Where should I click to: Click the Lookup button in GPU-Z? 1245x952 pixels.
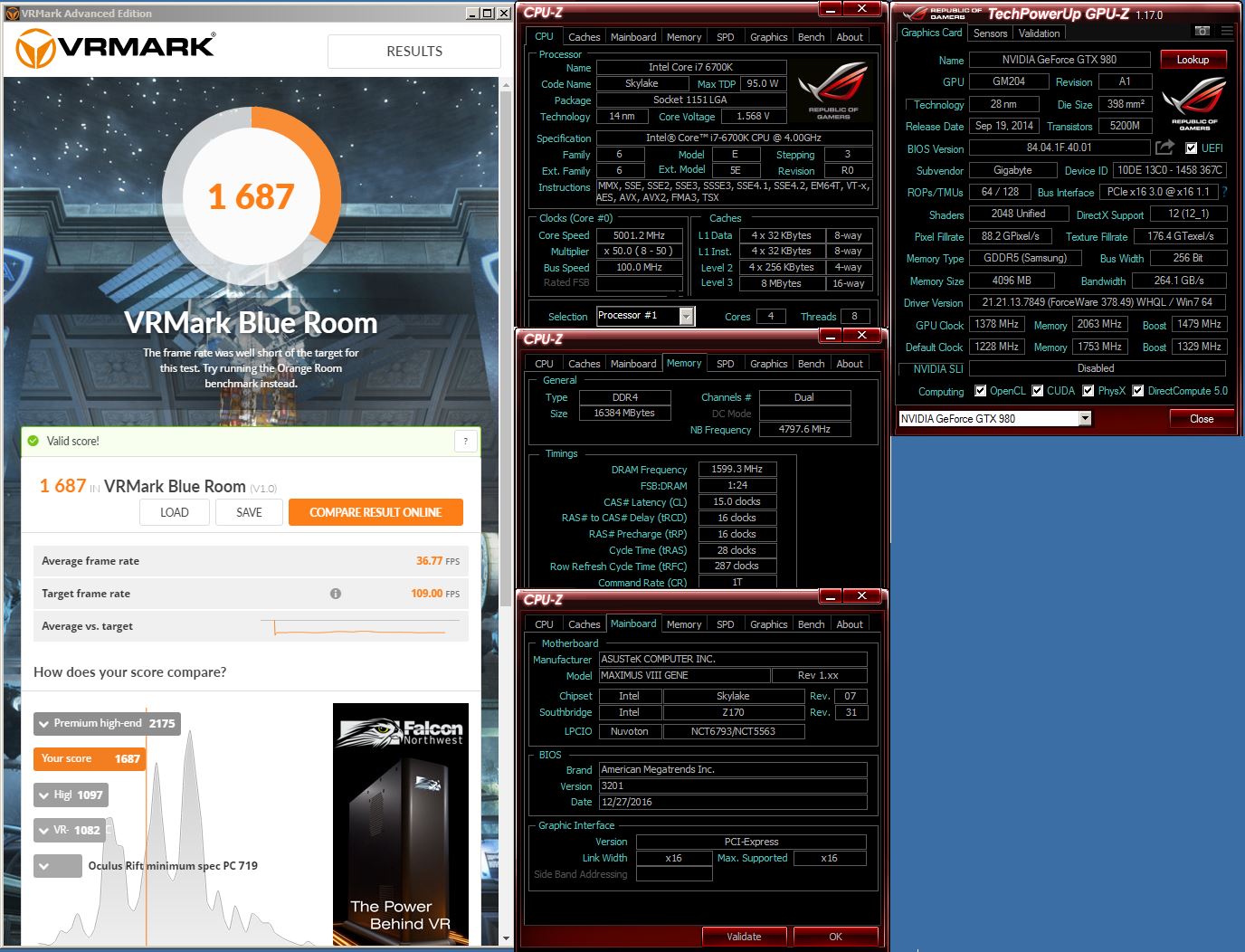coord(1193,60)
